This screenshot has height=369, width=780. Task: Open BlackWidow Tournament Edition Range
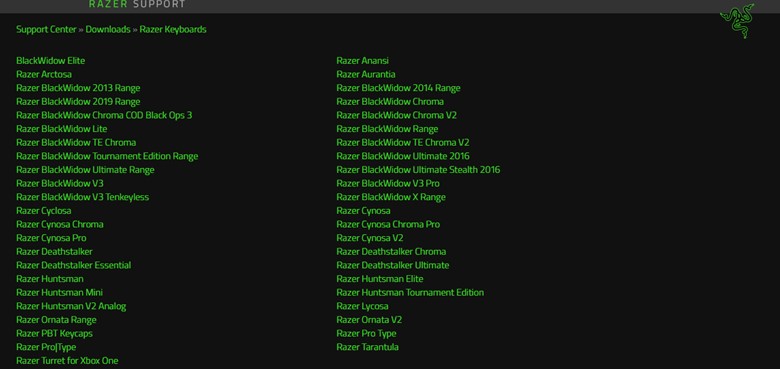[107, 157]
